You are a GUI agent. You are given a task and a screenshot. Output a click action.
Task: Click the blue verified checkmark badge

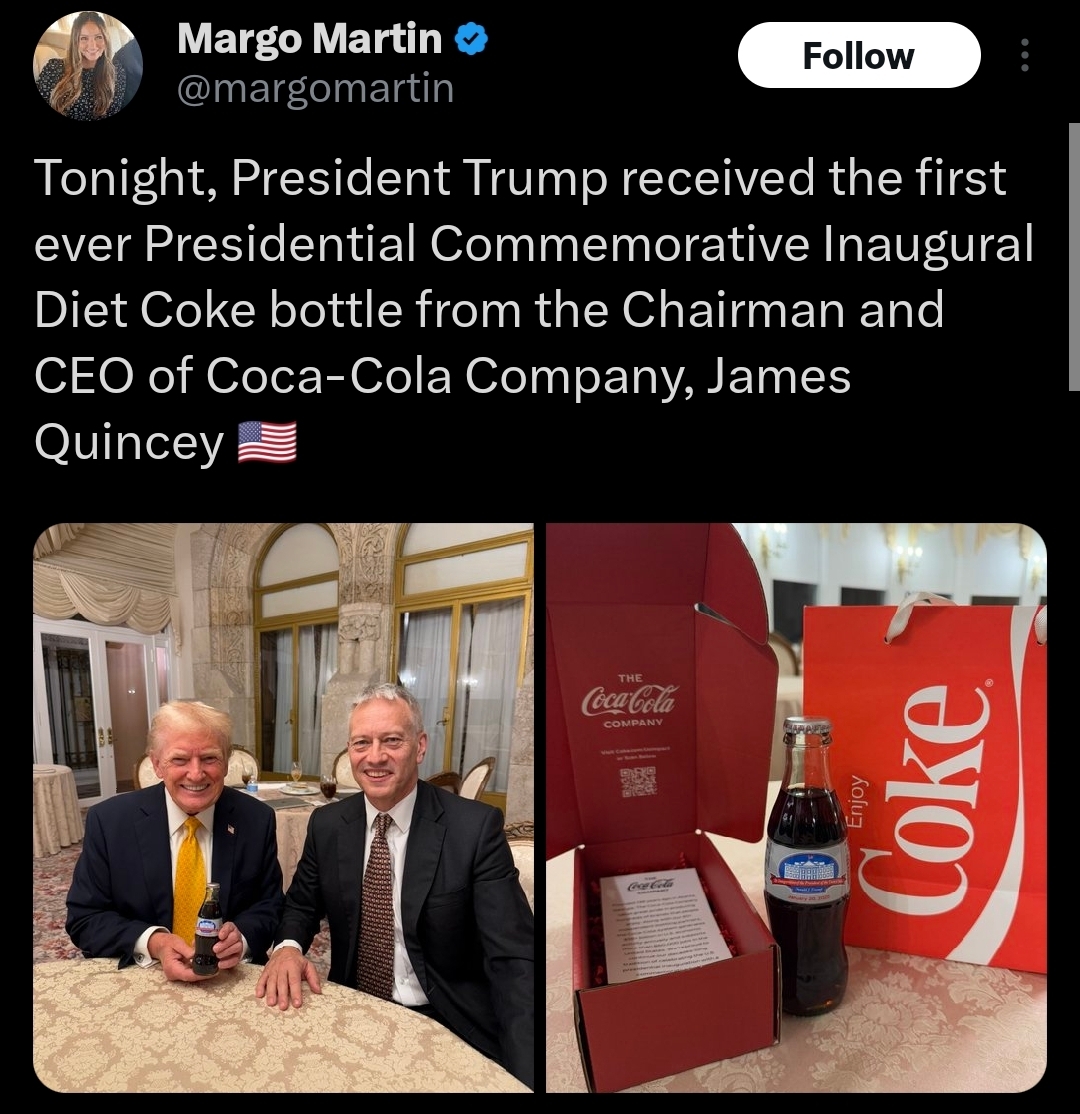(470, 38)
